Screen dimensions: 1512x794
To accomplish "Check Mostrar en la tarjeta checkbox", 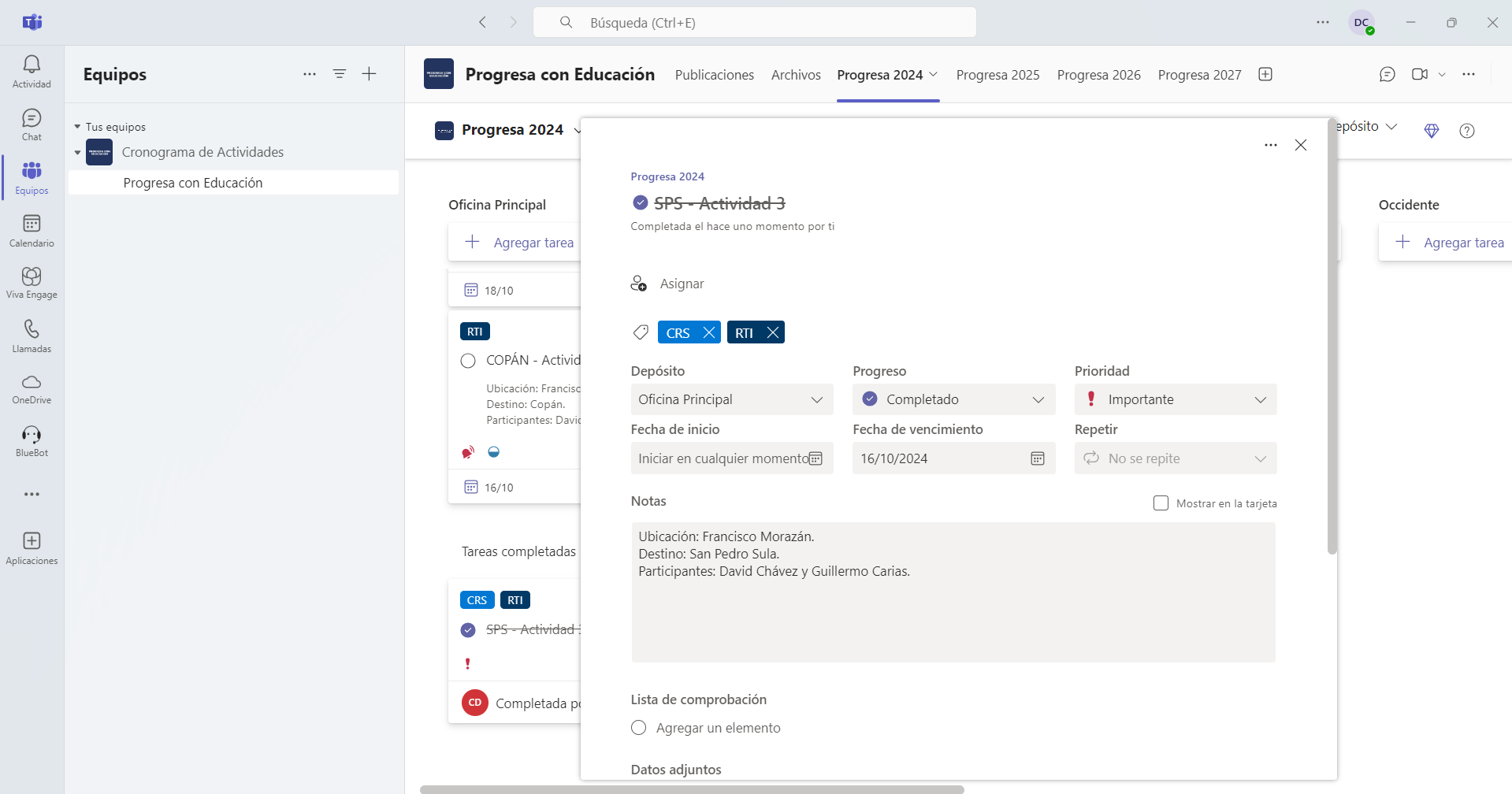I will coord(1161,503).
